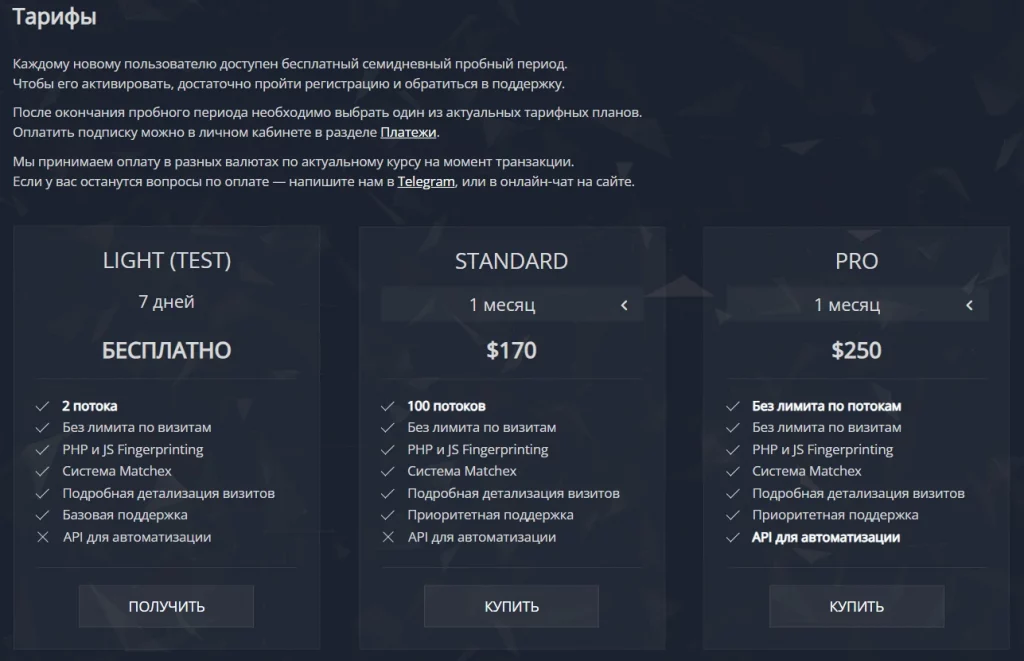This screenshot has height=661, width=1024.
Task: Click X icon next to LIGHT API feature
Action: (x=42, y=537)
